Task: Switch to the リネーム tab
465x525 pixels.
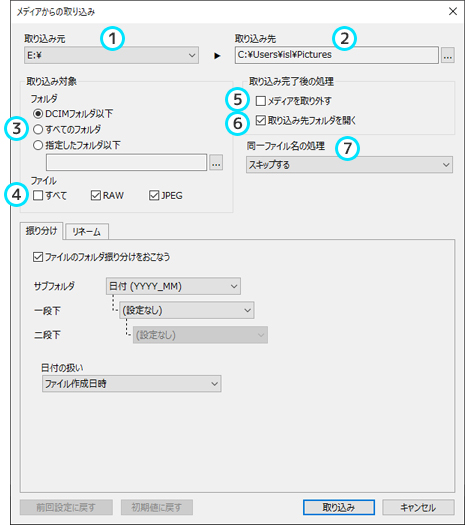Action: [x=87, y=232]
